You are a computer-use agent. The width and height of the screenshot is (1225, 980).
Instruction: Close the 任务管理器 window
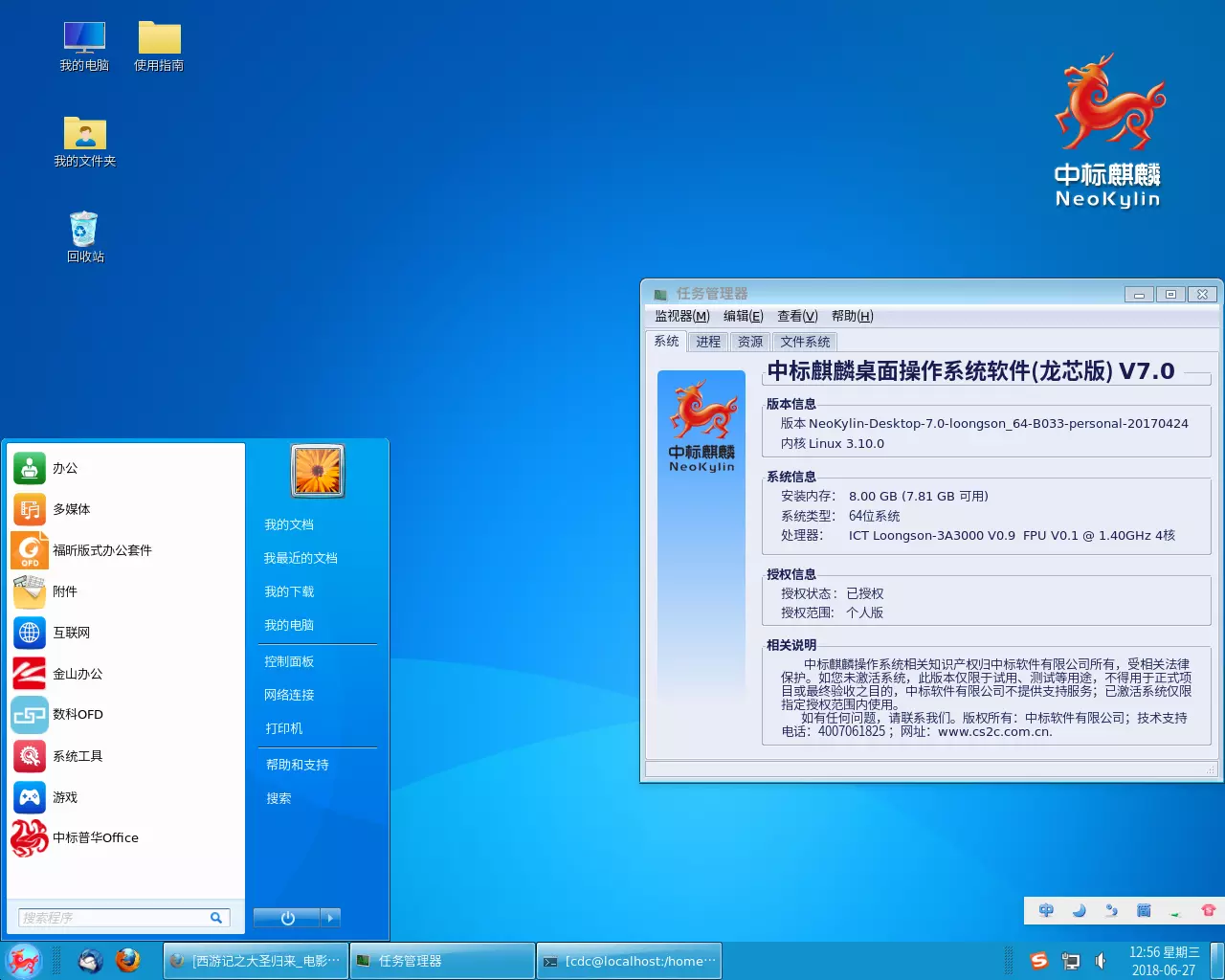point(1203,294)
